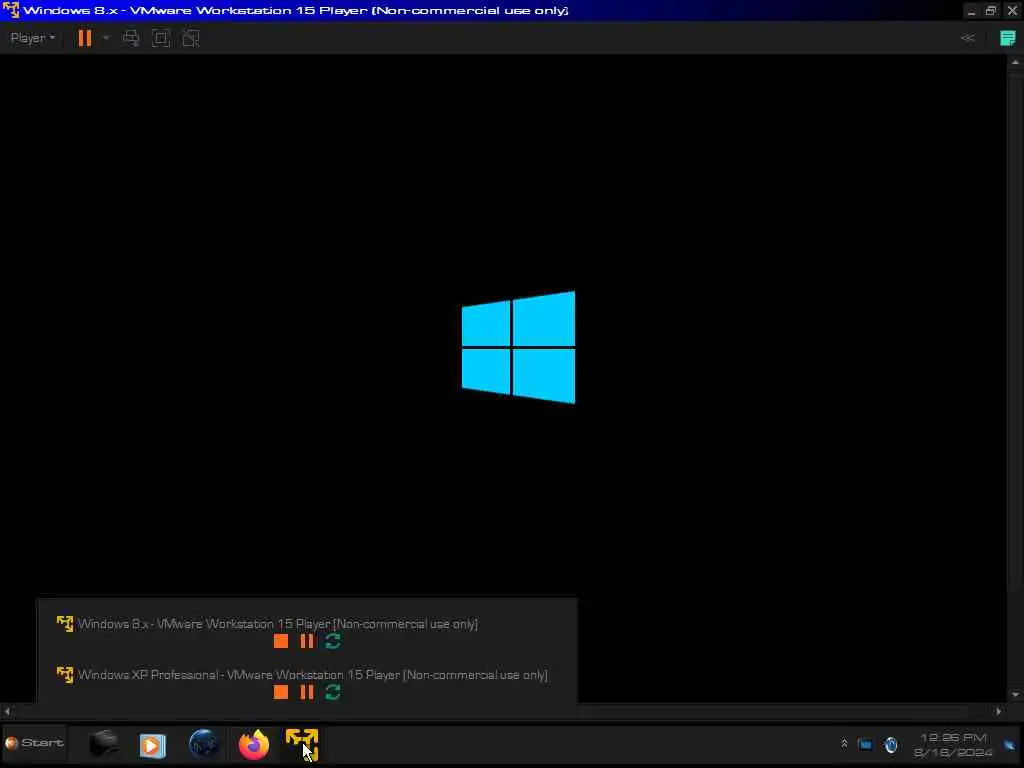Open the blue tray network icon
1024x768 pixels.
[x=865, y=744]
